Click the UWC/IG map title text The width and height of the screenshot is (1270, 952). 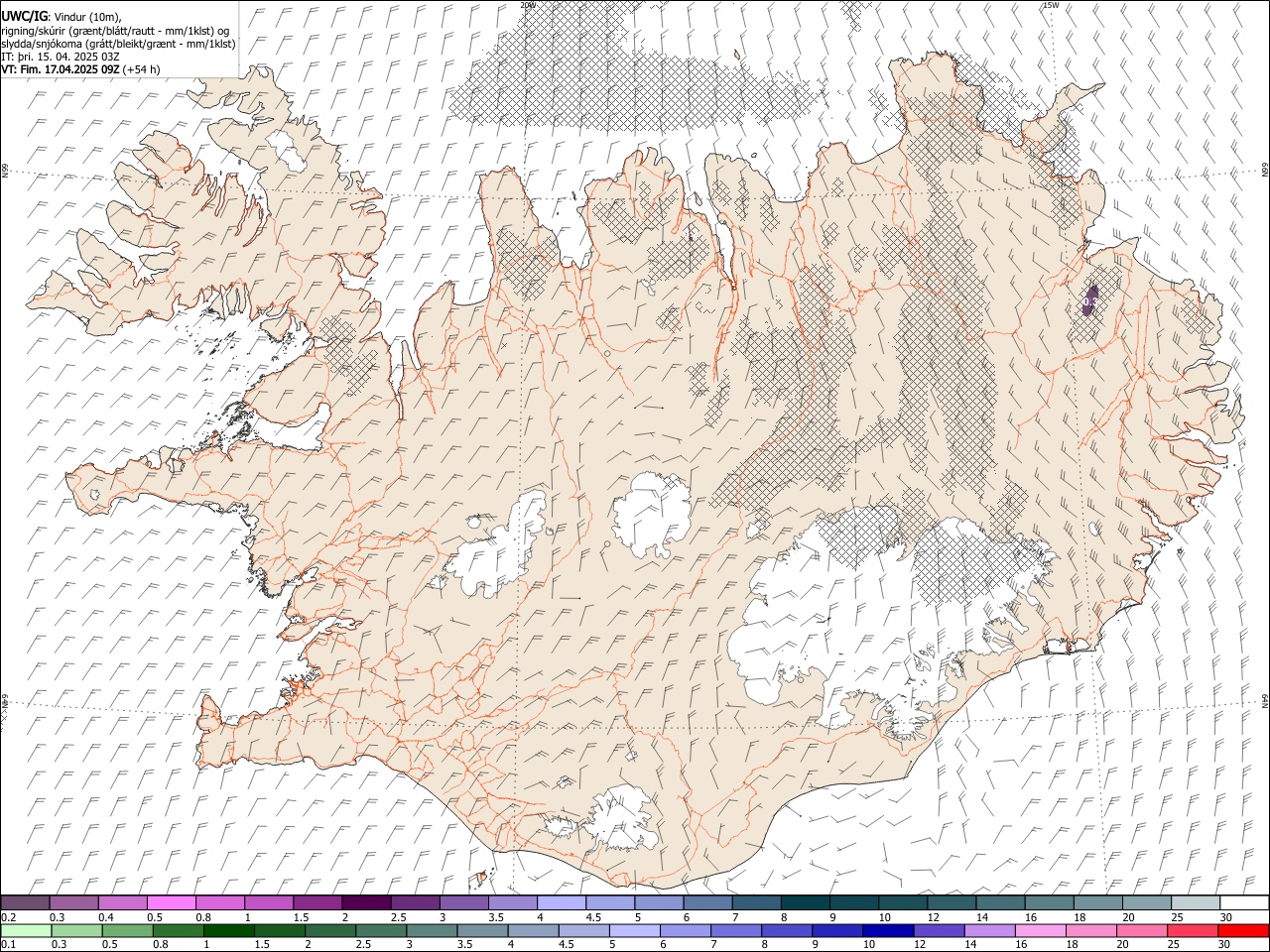coord(23,17)
